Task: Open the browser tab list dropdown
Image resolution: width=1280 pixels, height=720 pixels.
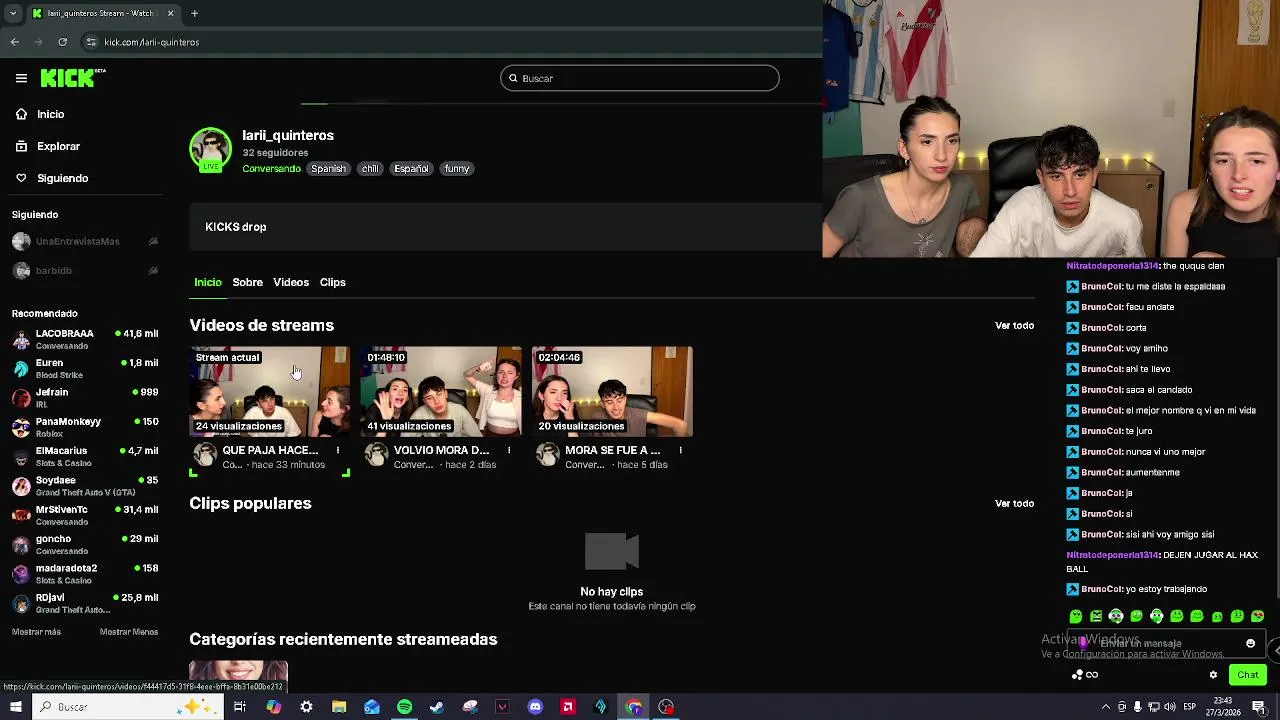Action: [12, 13]
